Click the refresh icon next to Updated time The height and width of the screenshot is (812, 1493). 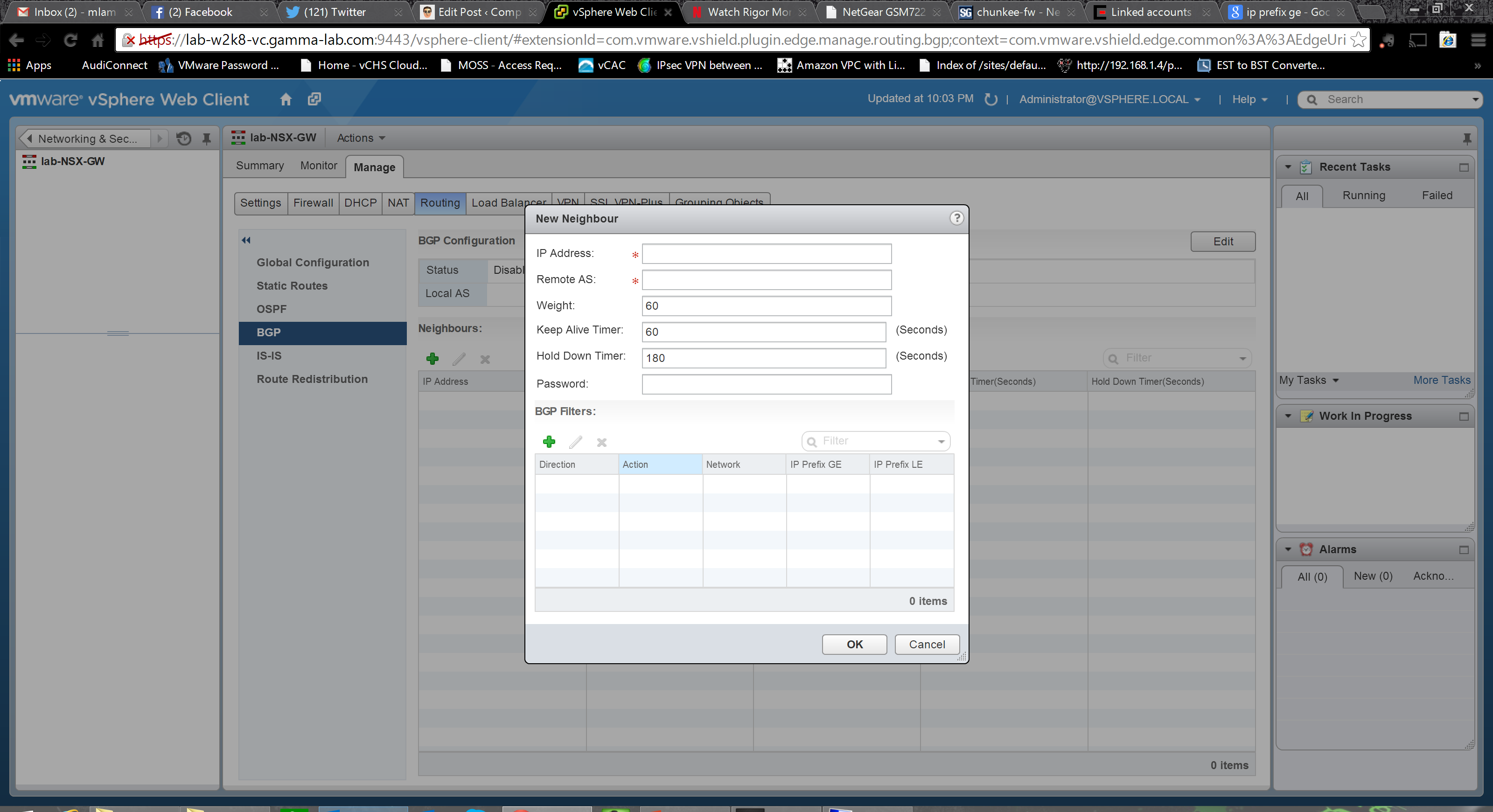pos(991,99)
